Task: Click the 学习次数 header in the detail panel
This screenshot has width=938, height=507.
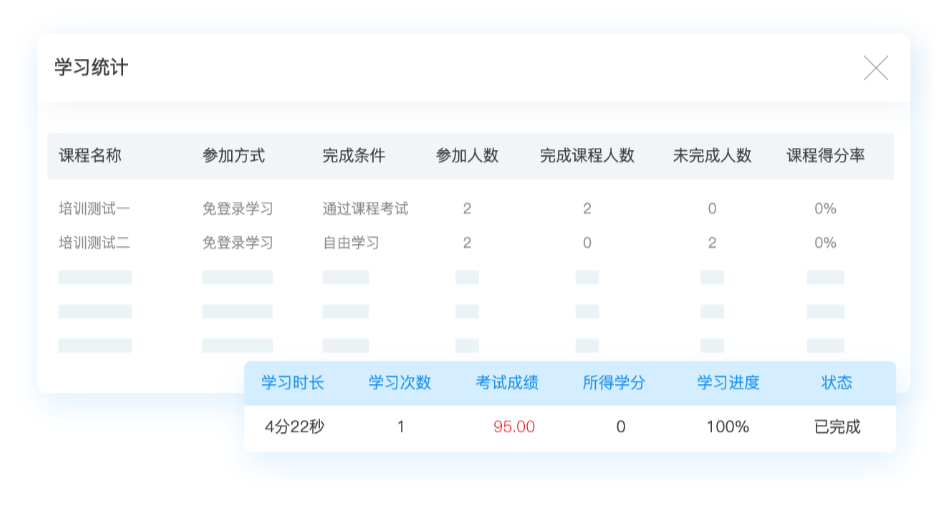Action: 400,383
